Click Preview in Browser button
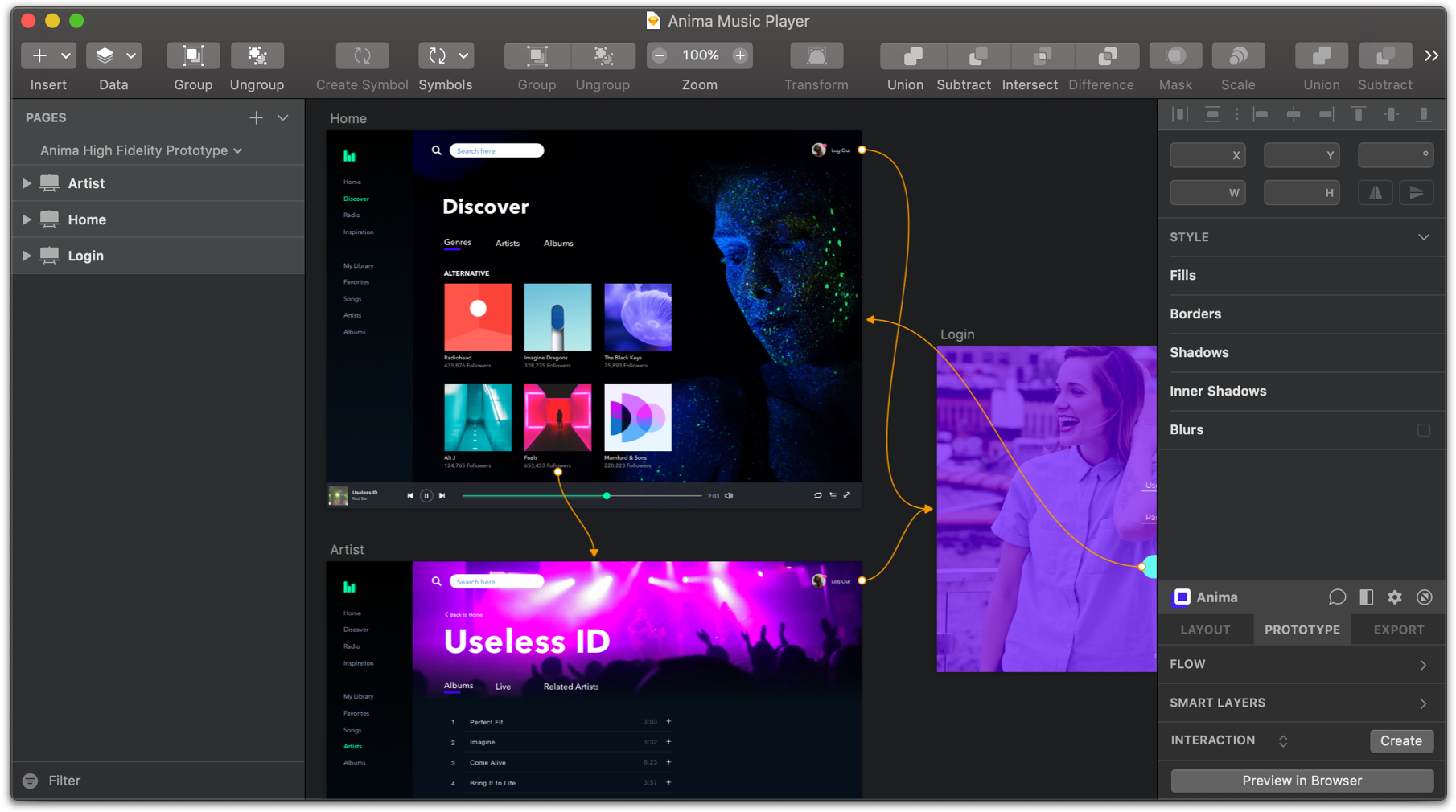The height and width of the screenshot is (812, 1456). 1302,781
